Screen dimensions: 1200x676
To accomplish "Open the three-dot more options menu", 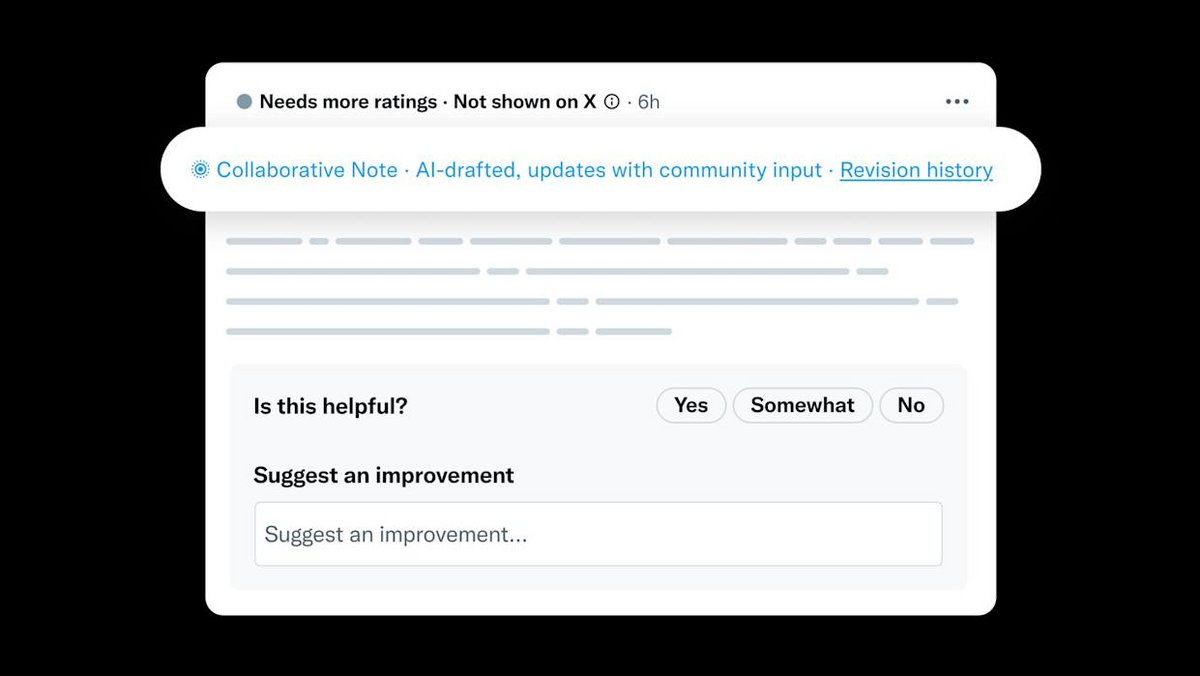I will pos(957,102).
